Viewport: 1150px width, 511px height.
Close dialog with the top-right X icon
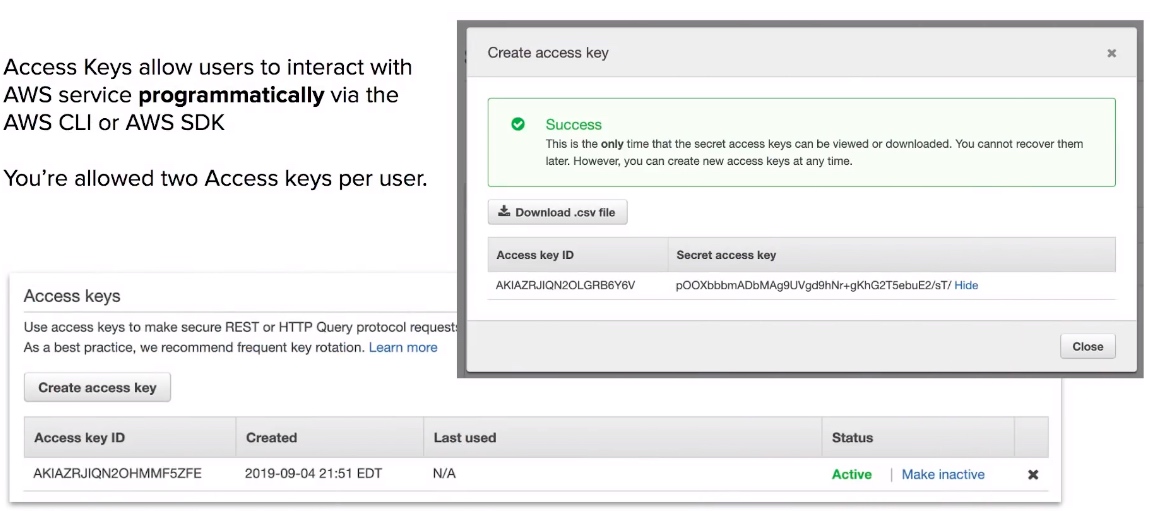(x=1111, y=53)
